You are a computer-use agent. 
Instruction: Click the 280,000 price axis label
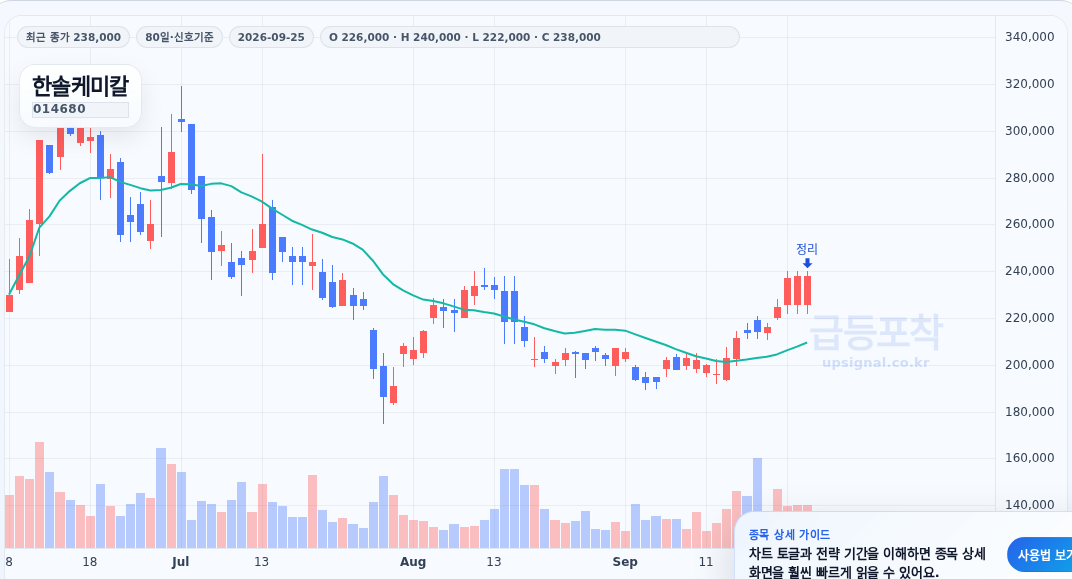point(1029,178)
